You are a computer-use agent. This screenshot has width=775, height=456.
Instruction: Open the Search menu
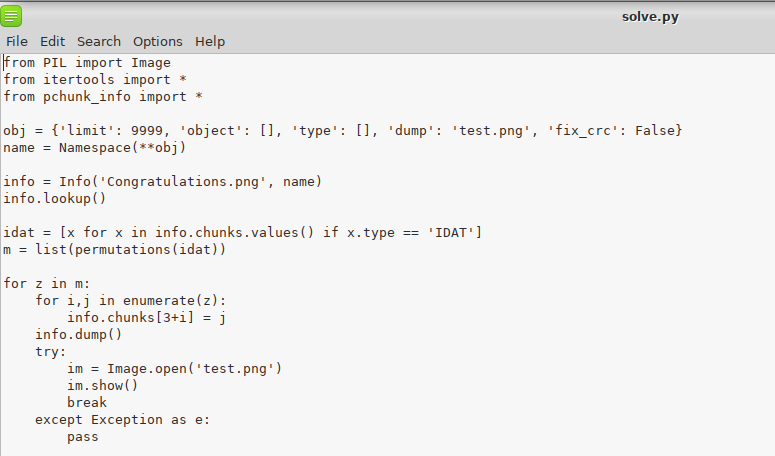(x=99, y=41)
